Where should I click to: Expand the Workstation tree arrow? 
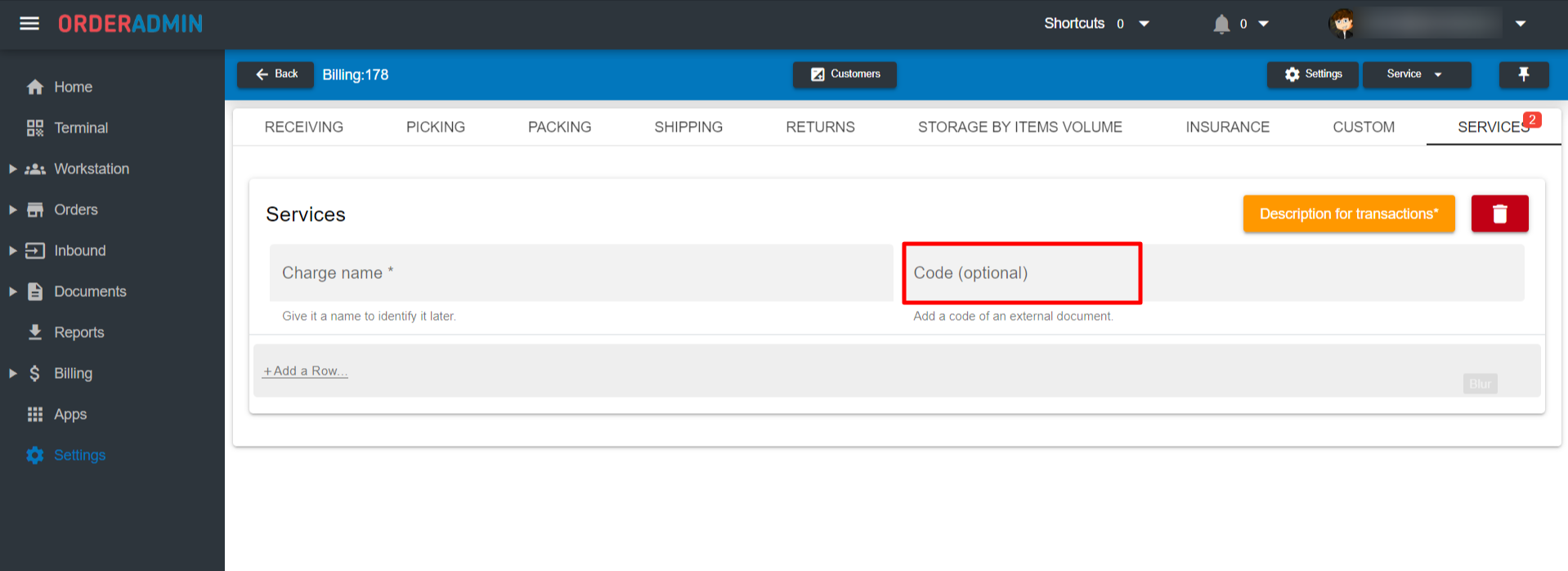pyautogui.click(x=12, y=169)
